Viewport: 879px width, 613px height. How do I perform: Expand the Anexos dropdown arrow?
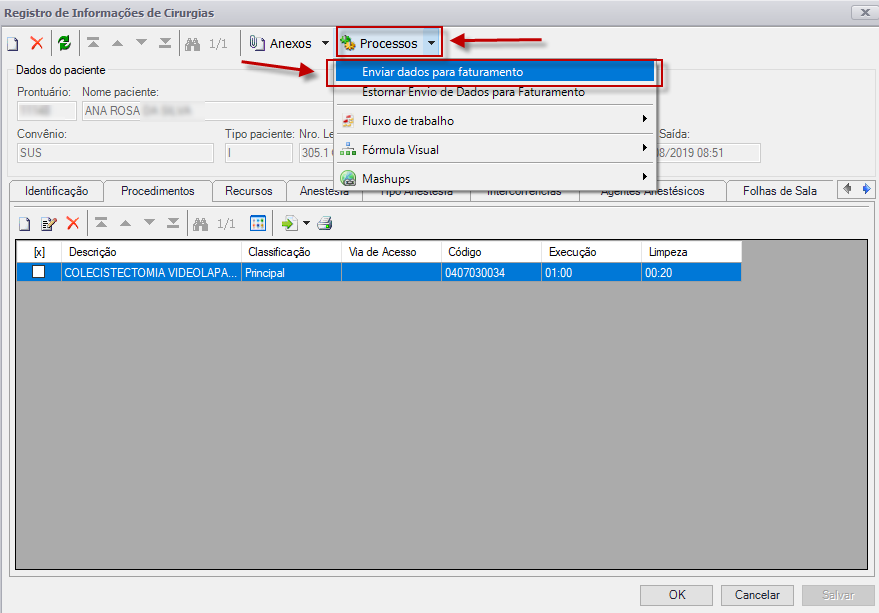pyautogui.click(x=325, y=43)
